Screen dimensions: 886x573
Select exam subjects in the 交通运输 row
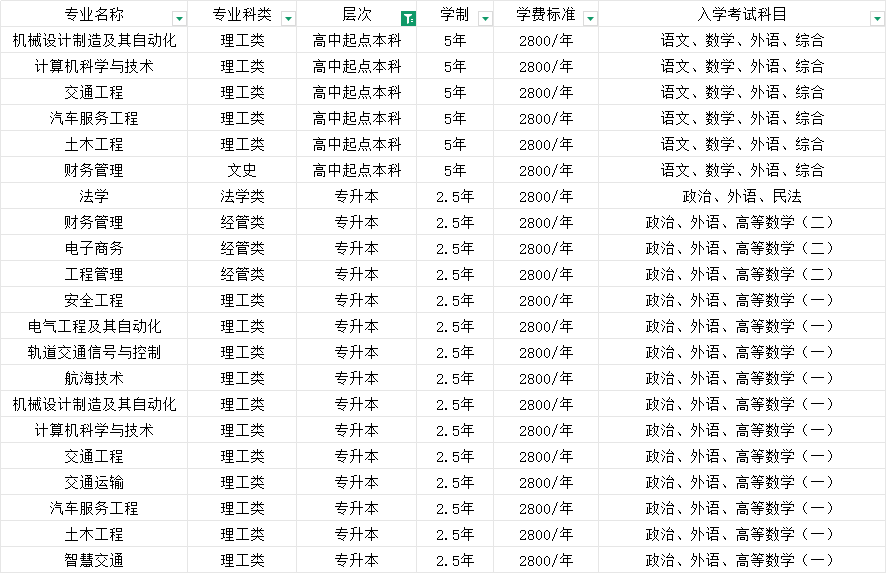pos(742,482)
